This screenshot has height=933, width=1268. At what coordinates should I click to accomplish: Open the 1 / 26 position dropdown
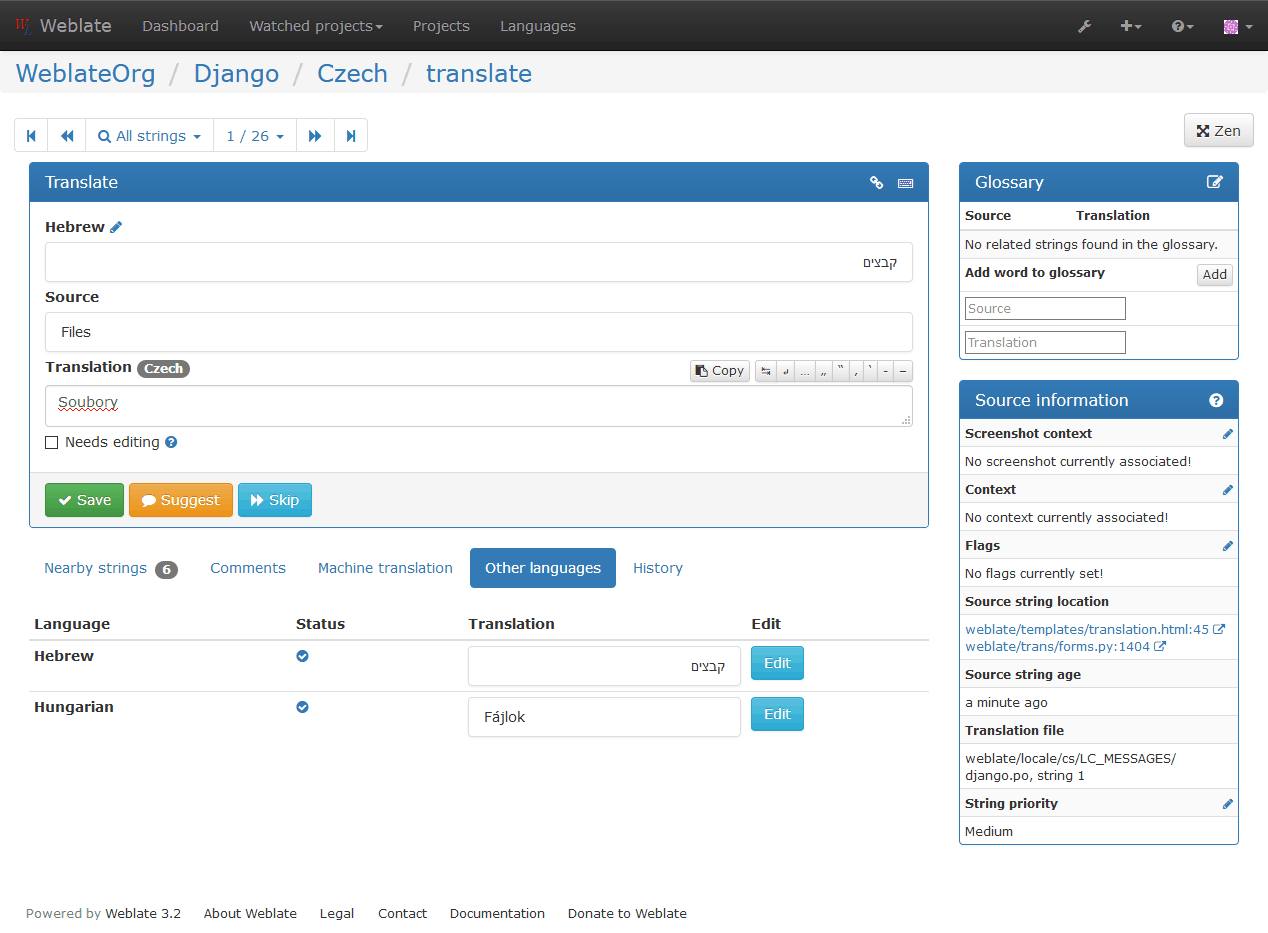[255, 135]
